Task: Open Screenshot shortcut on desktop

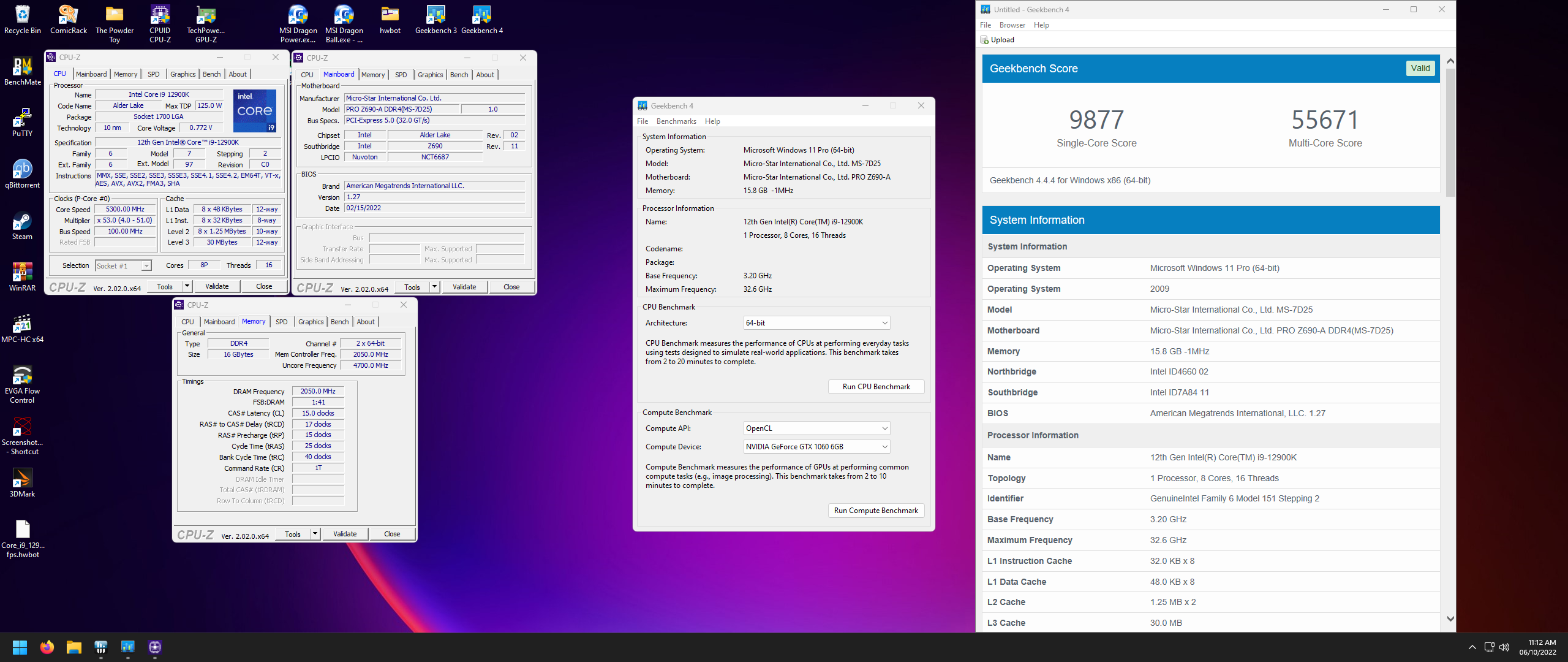Action: point(23,436)
